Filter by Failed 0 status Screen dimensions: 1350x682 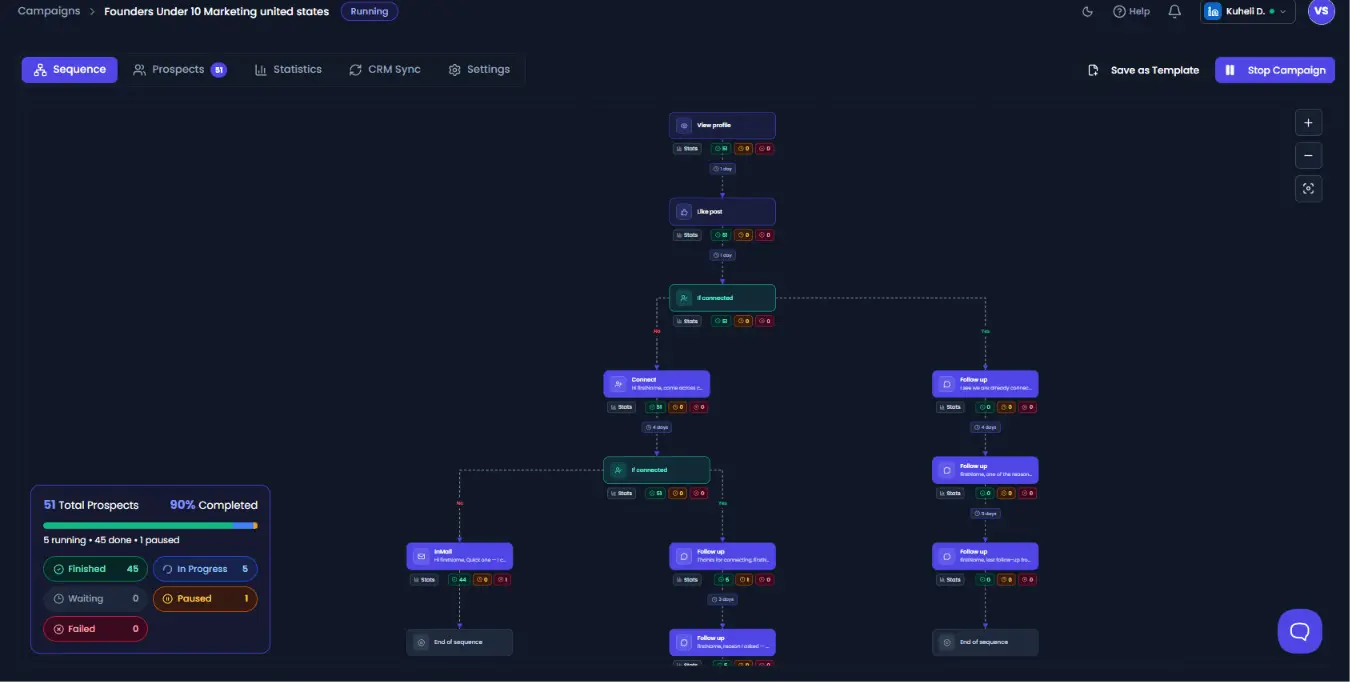(x=96, y=629)
